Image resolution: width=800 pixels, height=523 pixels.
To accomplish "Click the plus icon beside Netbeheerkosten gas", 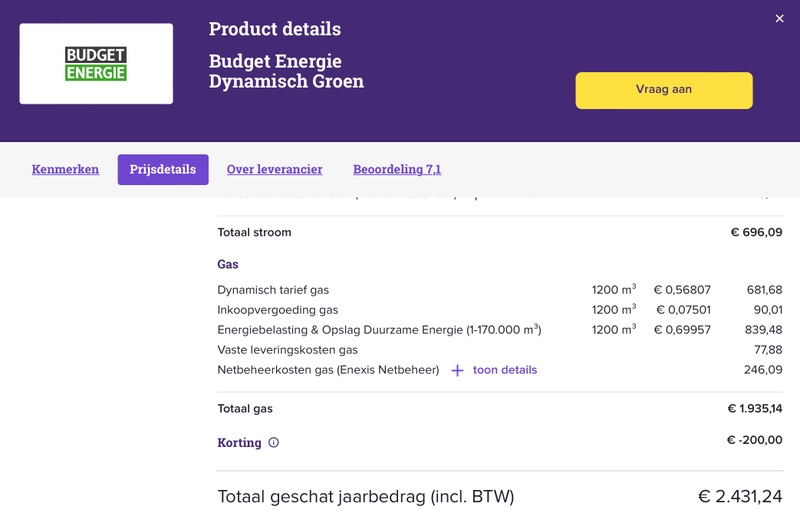I will click(457, 371).
